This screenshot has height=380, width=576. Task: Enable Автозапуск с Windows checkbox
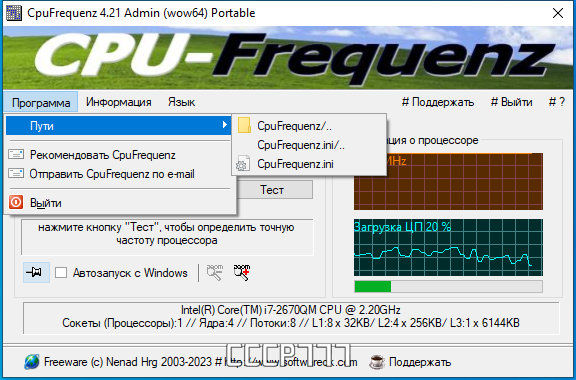pos(61,273)
